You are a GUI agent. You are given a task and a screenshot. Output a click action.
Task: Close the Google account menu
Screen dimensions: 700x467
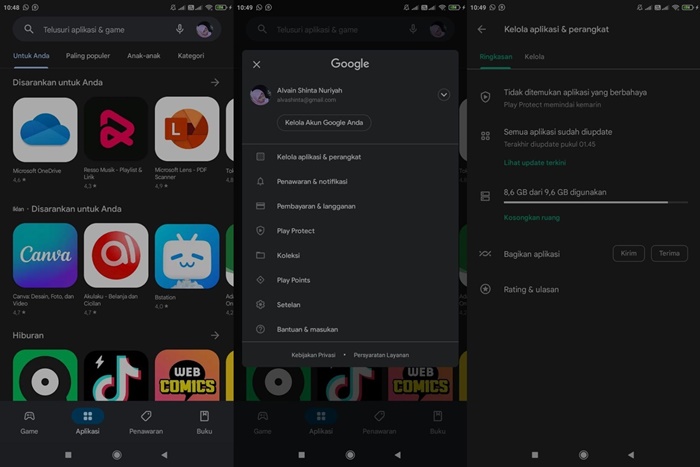click(257, 65)
